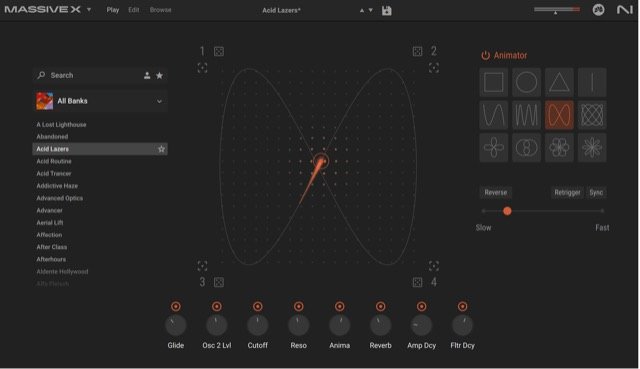This screenshot has height=369, width=640.
Task: Click the Cutoff macro knob
Action: [x=258, y=325]
